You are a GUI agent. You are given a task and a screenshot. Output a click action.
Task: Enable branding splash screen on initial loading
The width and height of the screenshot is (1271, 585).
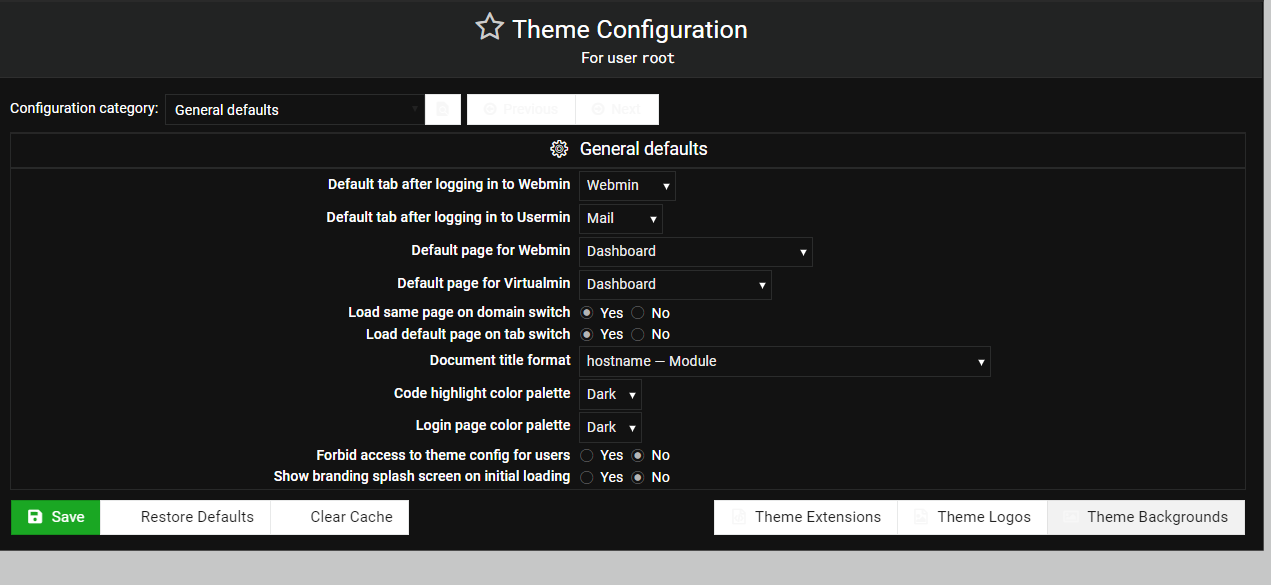(587, 477)
